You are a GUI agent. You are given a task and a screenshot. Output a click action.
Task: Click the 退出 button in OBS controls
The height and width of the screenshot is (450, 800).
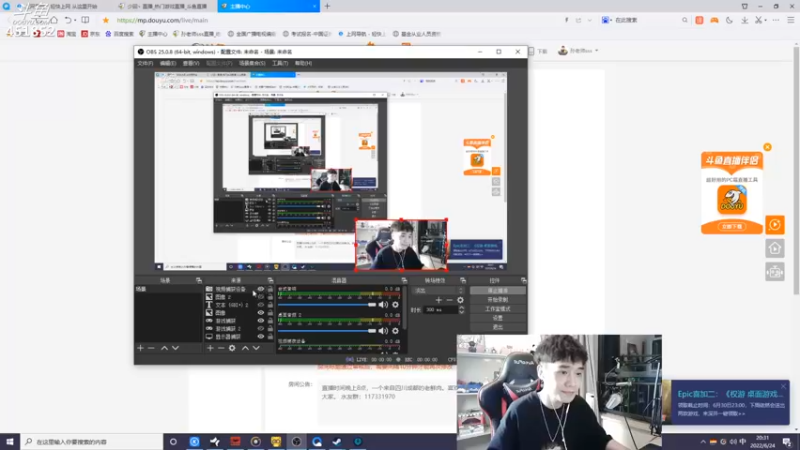[x=497, y=327]
